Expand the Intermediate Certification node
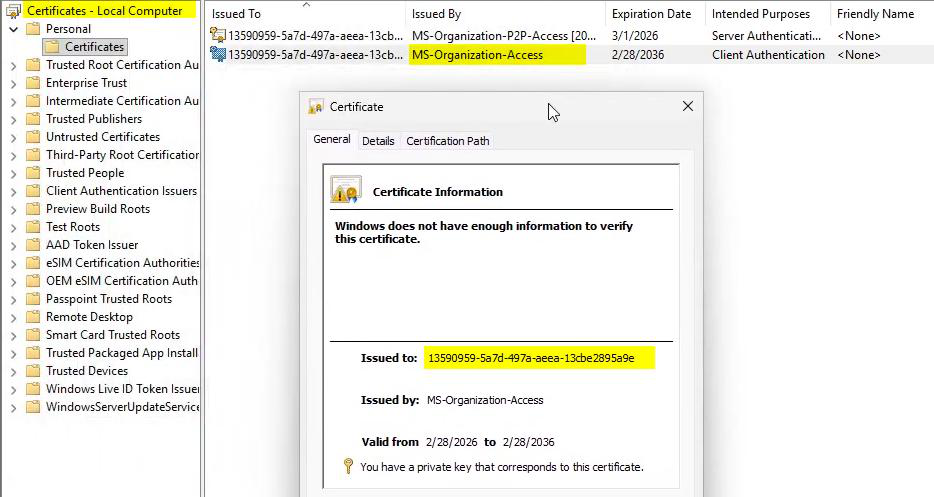934x497 pixels. pos(13,101)
